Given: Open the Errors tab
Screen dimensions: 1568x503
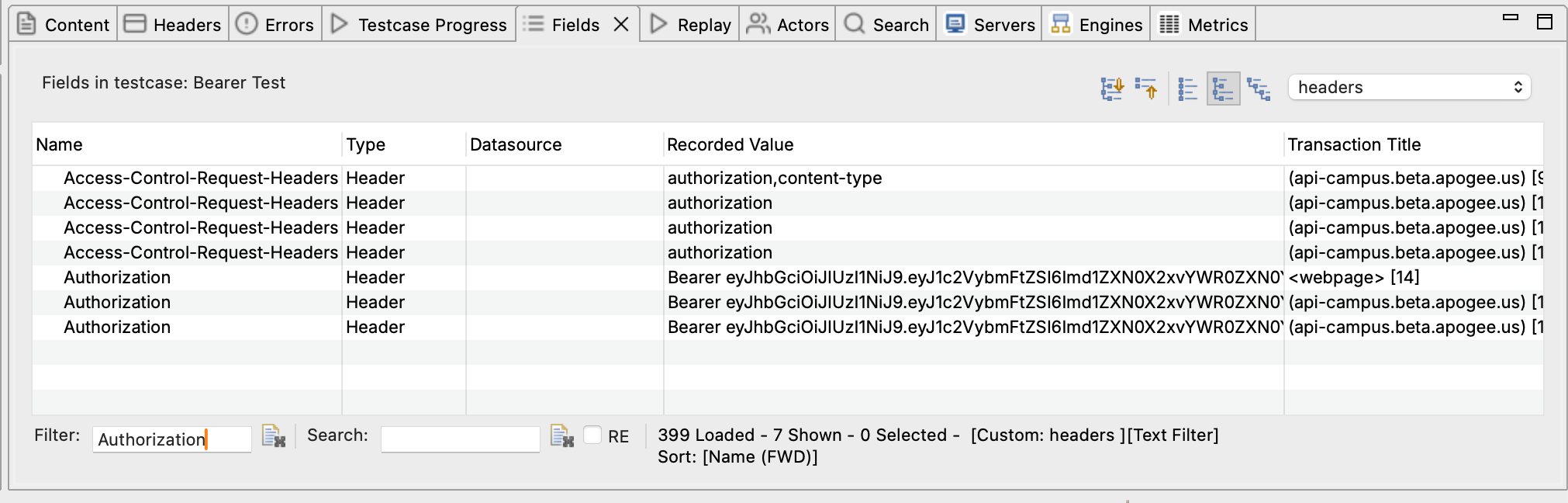Looking at the screenshot, I should (275, 25).
